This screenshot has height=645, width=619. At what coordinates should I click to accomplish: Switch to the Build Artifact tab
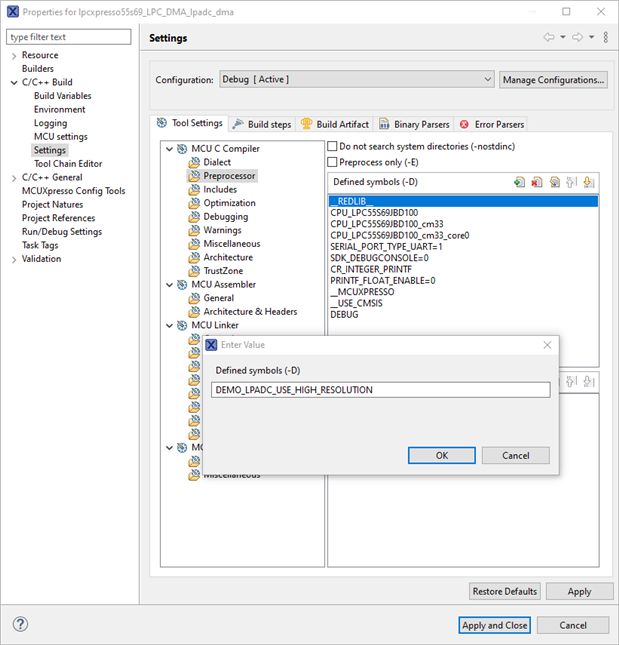(334, 124)
